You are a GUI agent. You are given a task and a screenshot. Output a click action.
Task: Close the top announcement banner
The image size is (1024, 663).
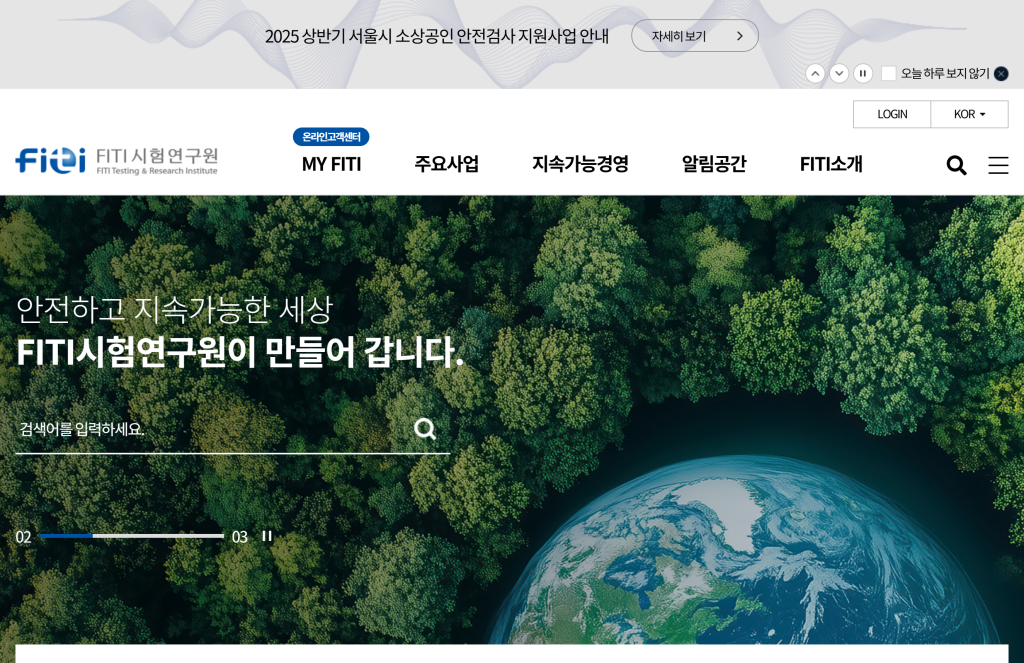point(1000,74)
